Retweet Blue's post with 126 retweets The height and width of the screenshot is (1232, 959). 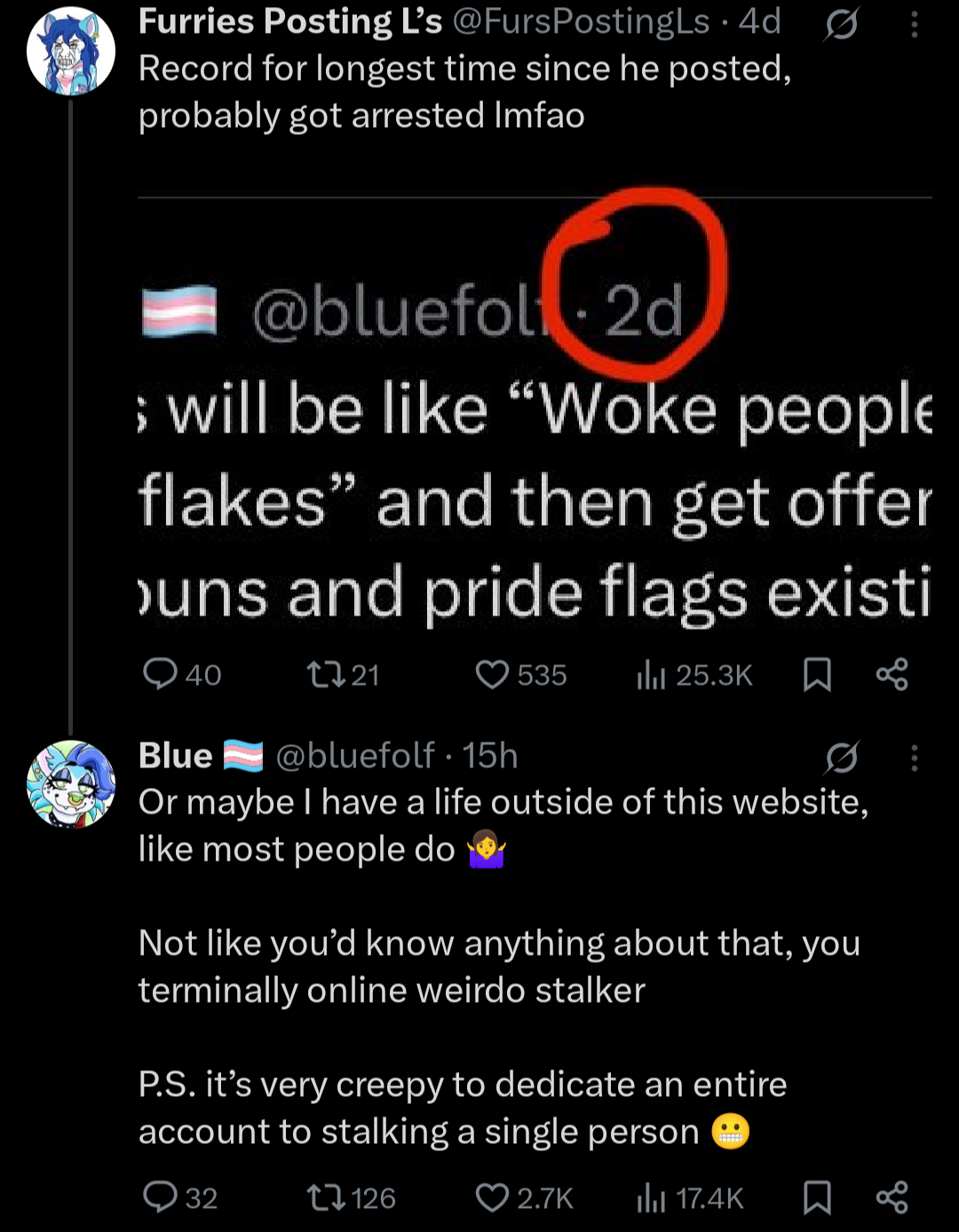click(x=351, y=1198)
